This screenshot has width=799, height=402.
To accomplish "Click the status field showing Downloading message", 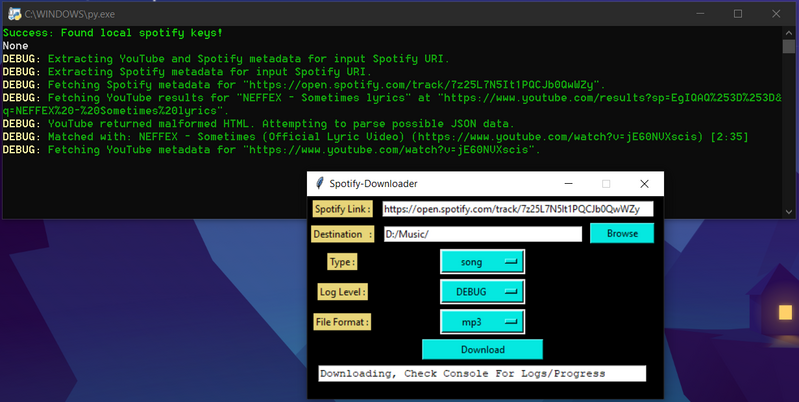I will [x=482, y=373].
